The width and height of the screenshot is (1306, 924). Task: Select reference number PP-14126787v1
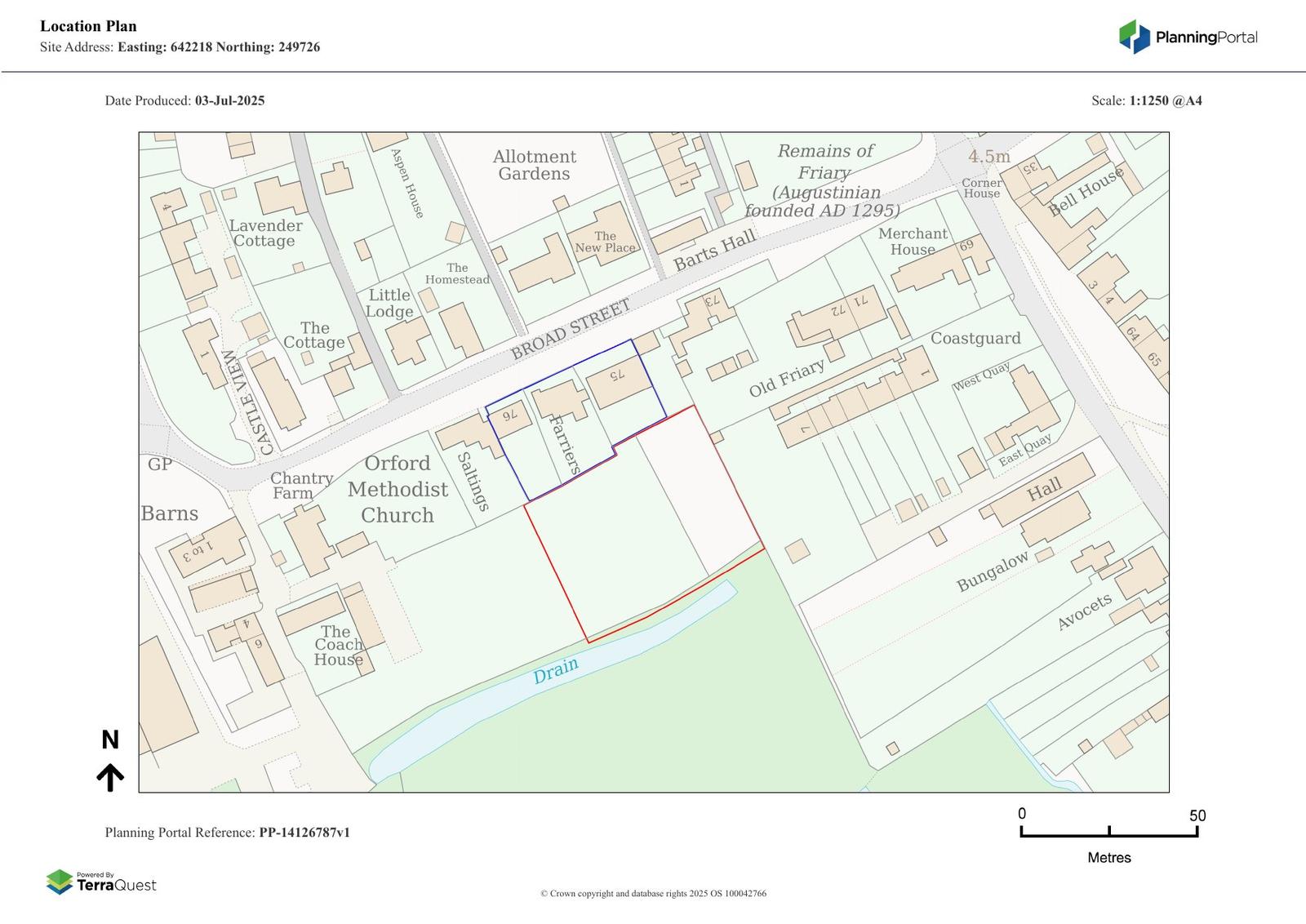(x=304, y=833)
